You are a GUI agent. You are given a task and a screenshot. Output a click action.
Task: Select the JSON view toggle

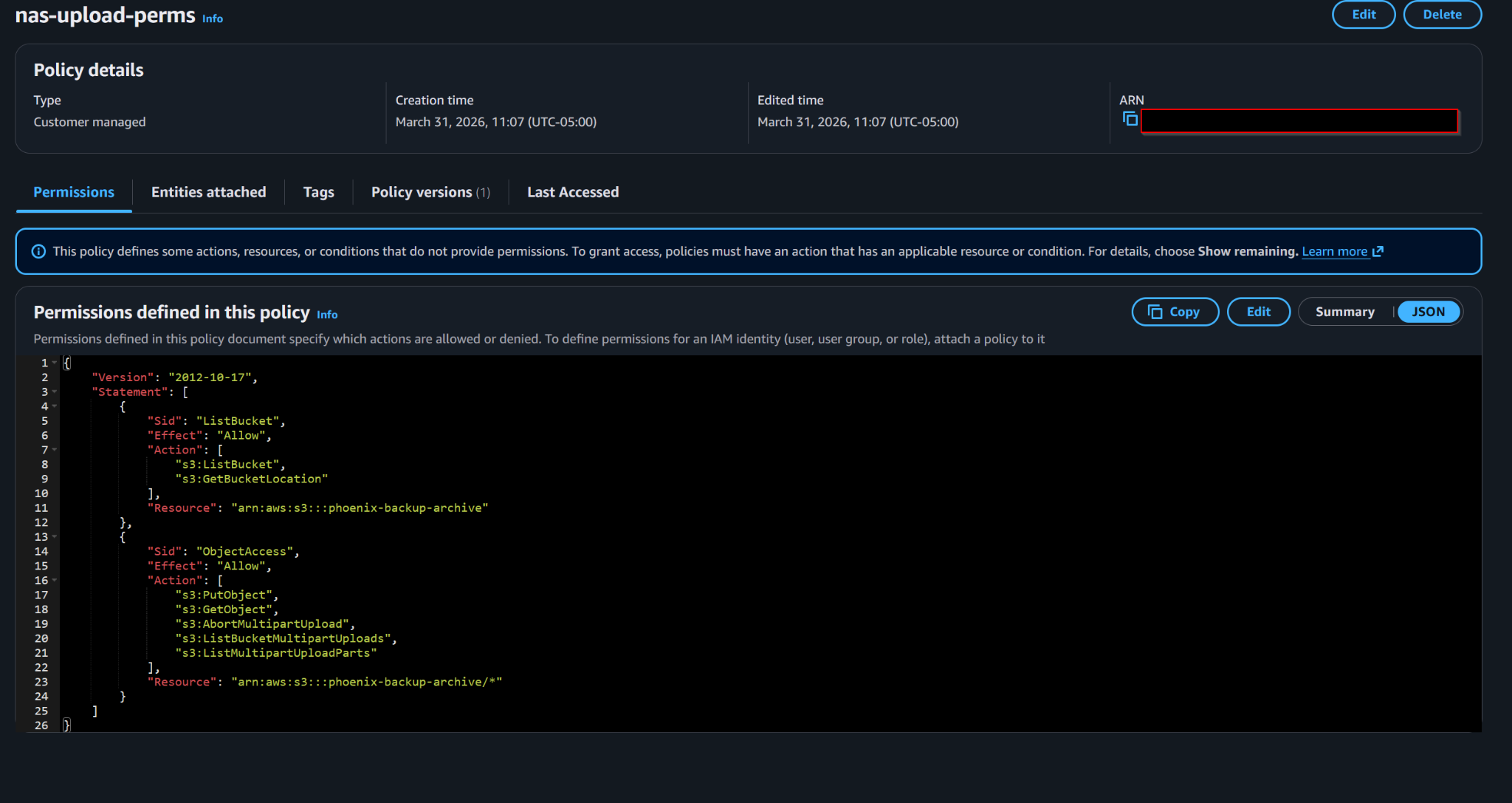point(1429,312)
